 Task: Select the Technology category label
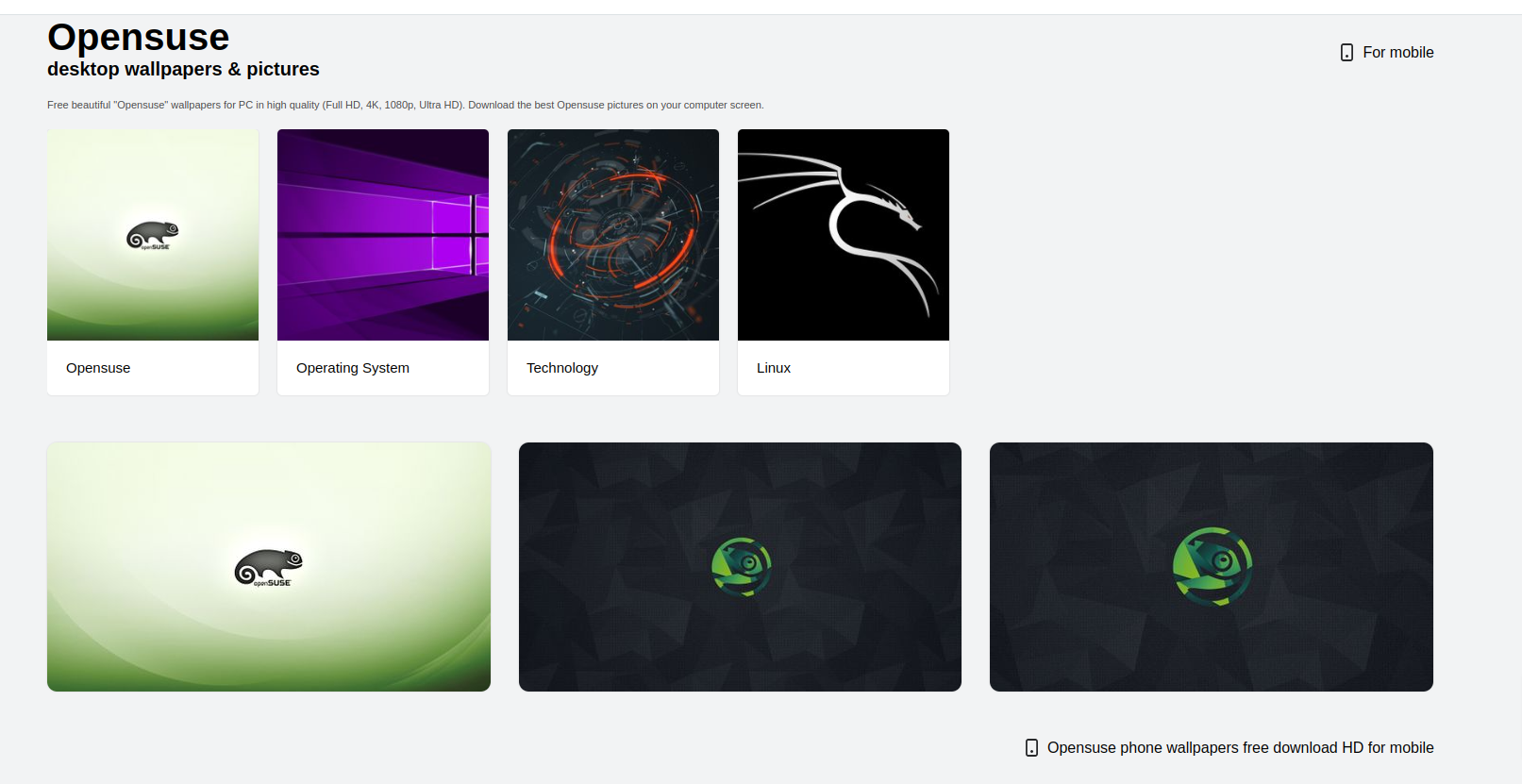[562, 368]
